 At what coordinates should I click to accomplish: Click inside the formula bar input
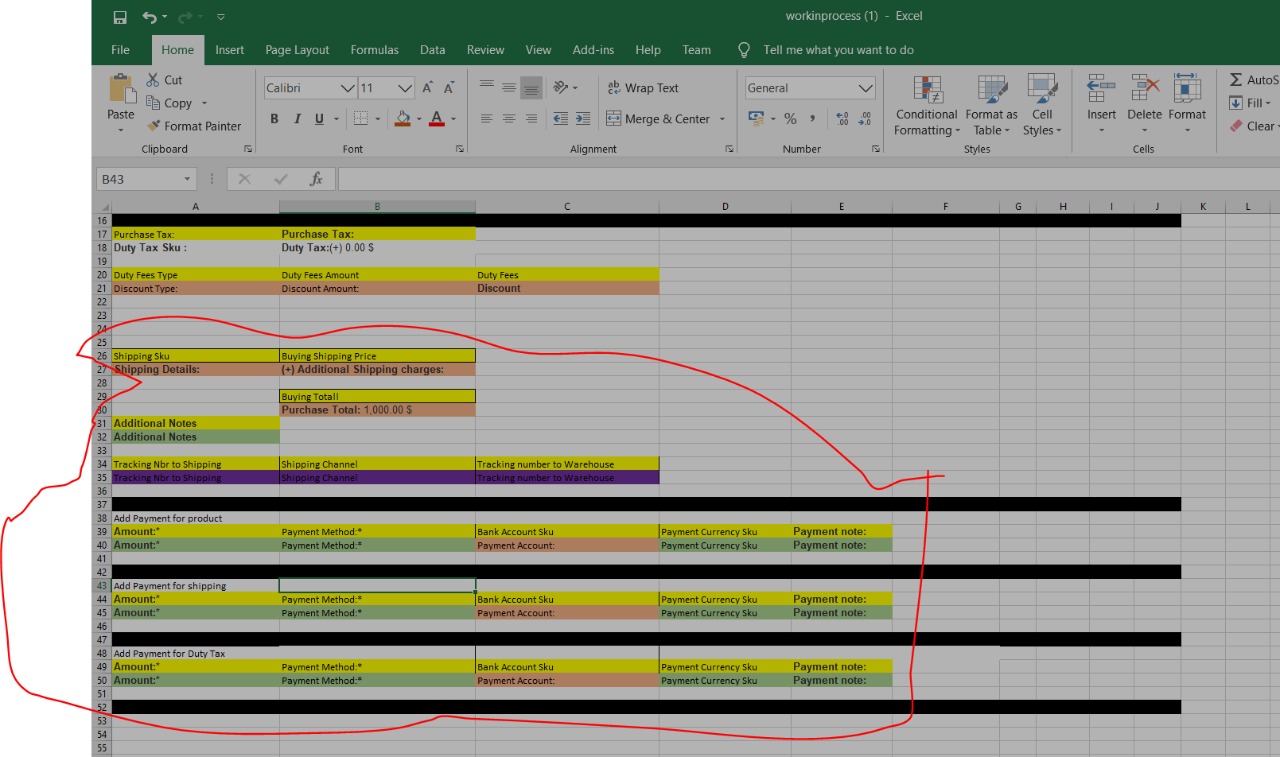pyautogui.click(x=800, y=179)
